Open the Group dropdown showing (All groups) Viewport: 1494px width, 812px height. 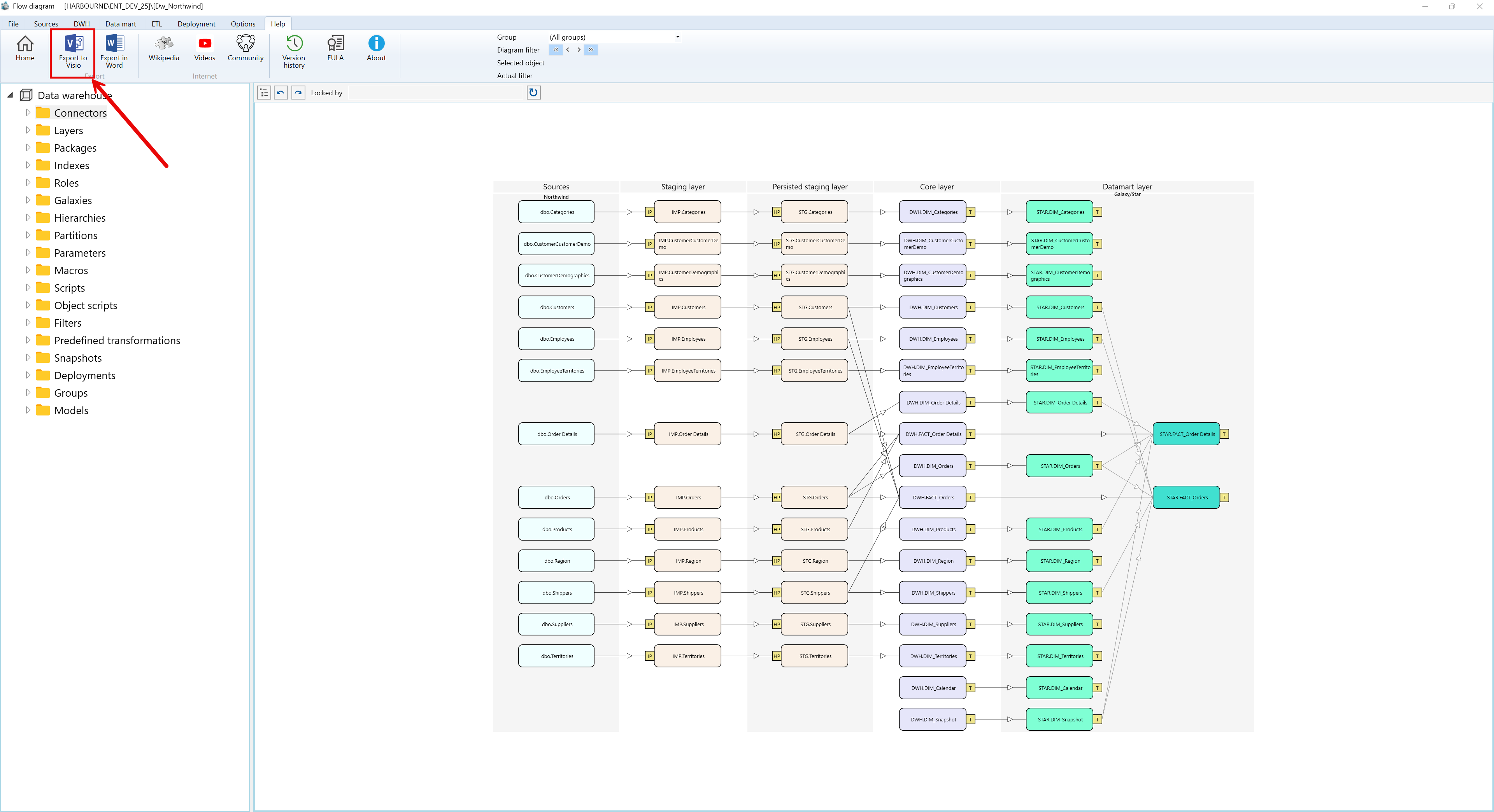coord(677,37)
